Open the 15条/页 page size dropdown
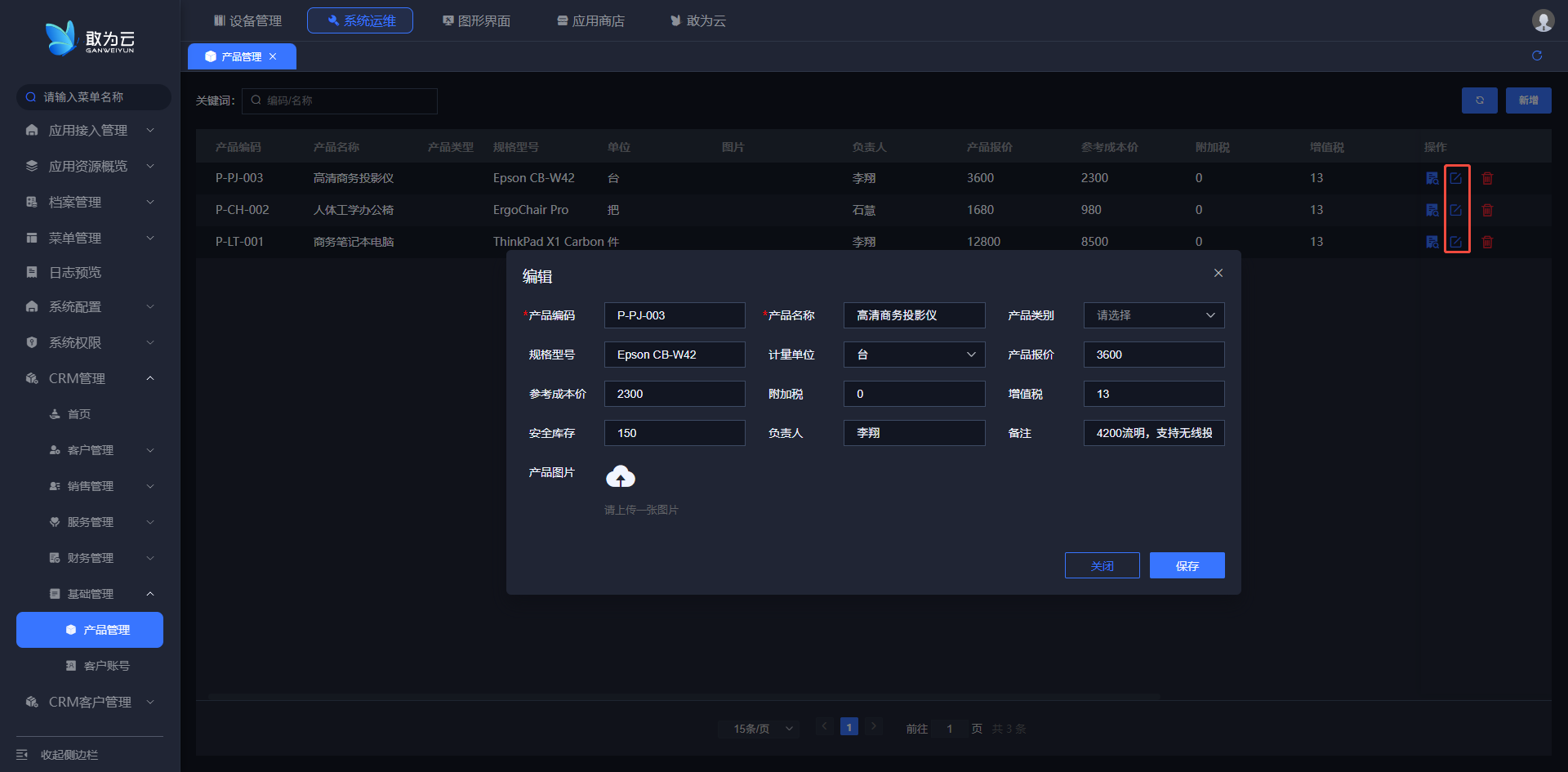The height and width of the screenshot is (772, 1568). click(763, 729)
